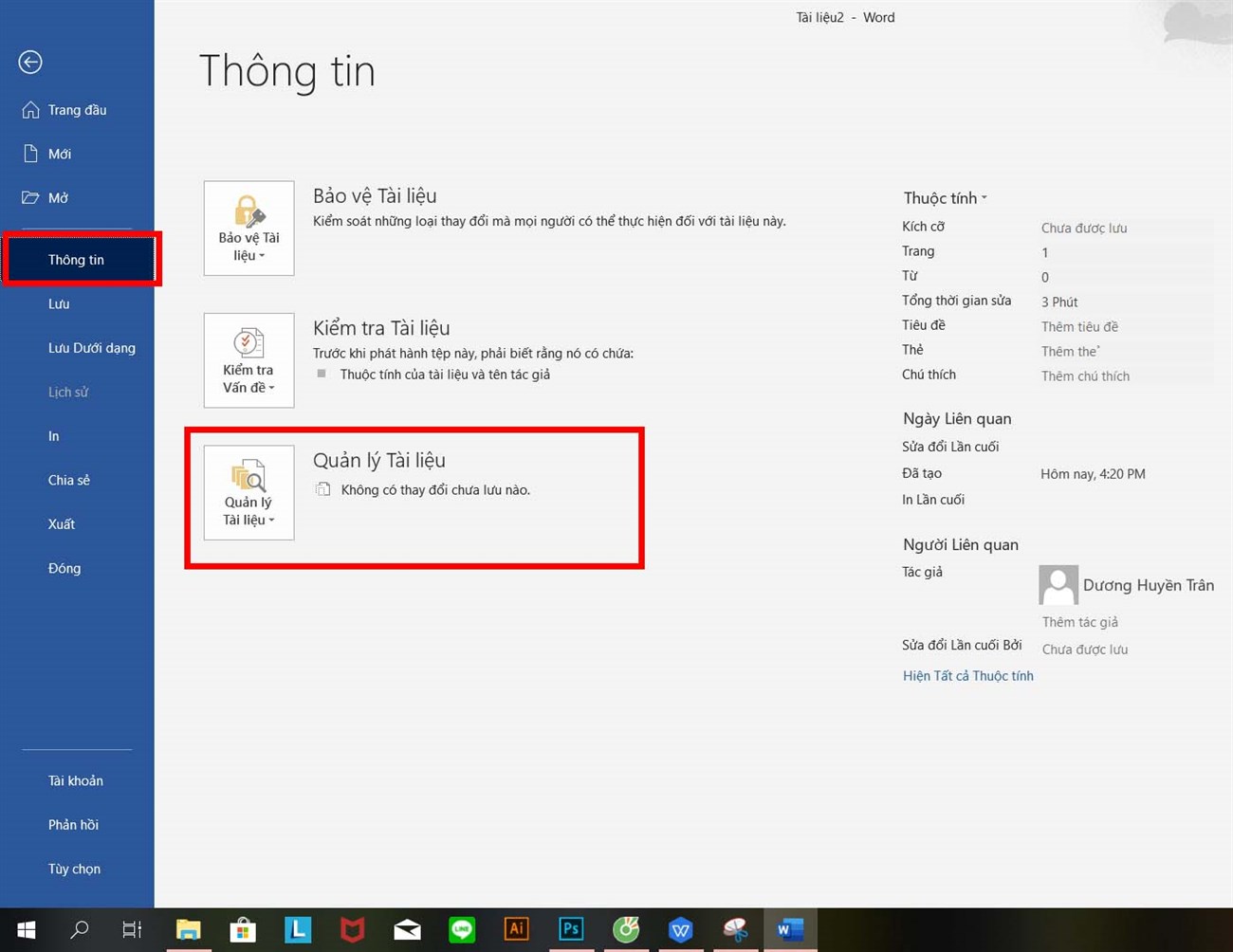Expand the Bảo vệ Tài liệu dropdown button
The height and width of the screenshot is (952, 1233).
click(x=248, y=229)
